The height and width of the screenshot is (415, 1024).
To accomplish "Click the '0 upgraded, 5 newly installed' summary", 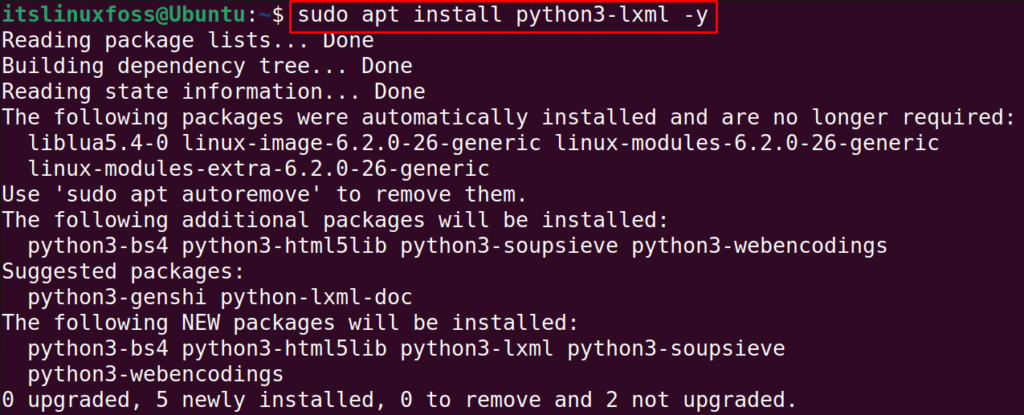I will [400, 399].
